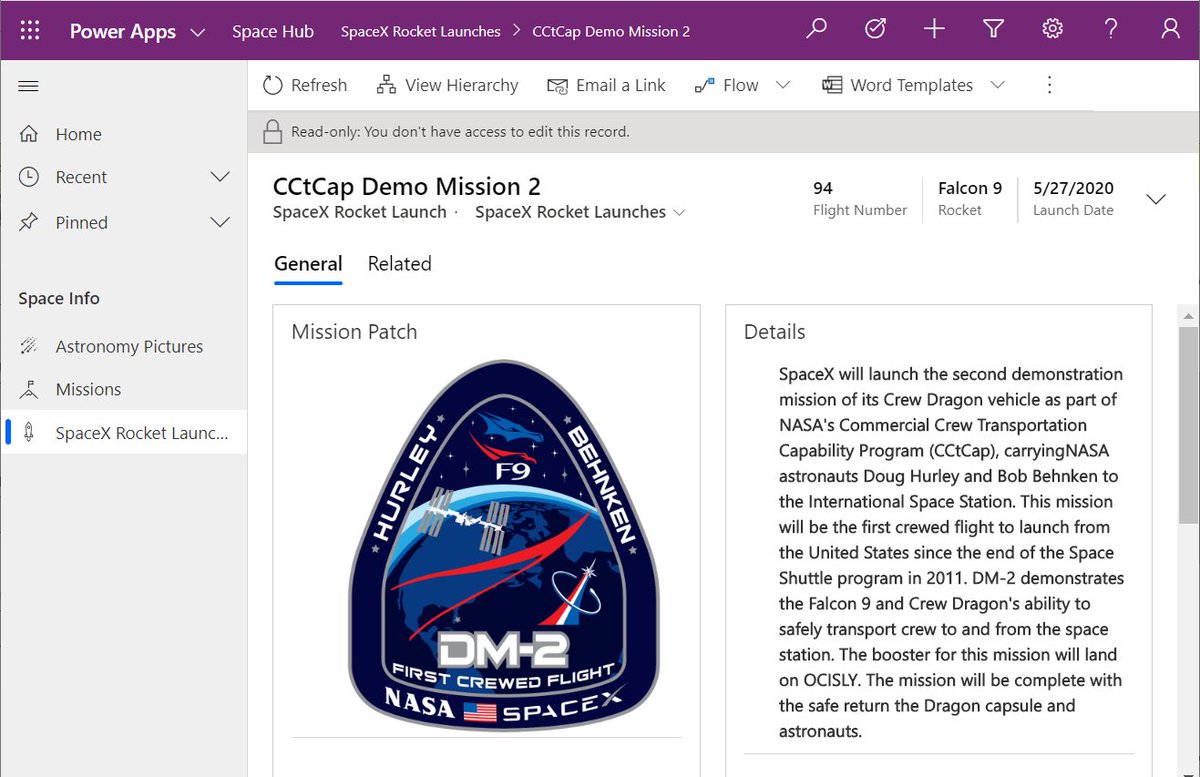Click View Hierarchy button label

click(x=462, y=85)
